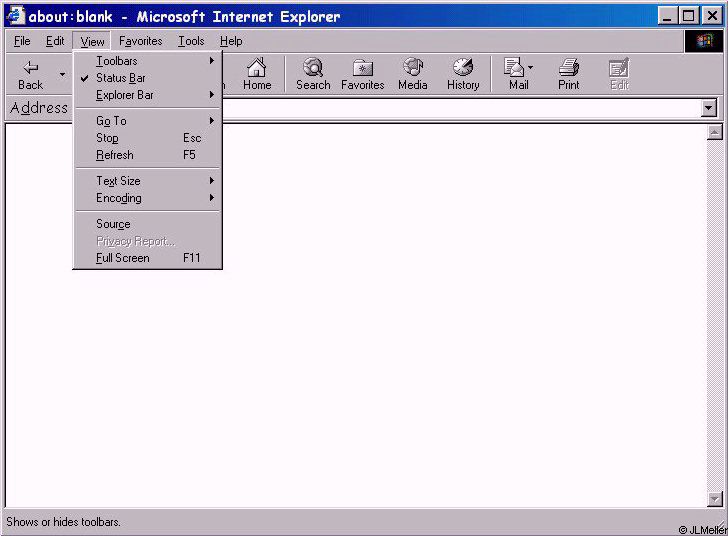Open the Search pane from the toolbar
The image size is (728, 536).
pyautogui.click(x=313, y=74)
